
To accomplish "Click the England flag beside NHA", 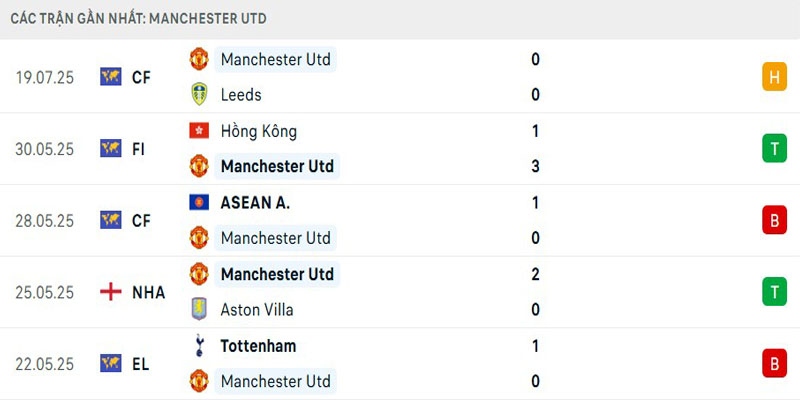I will 110,292.
